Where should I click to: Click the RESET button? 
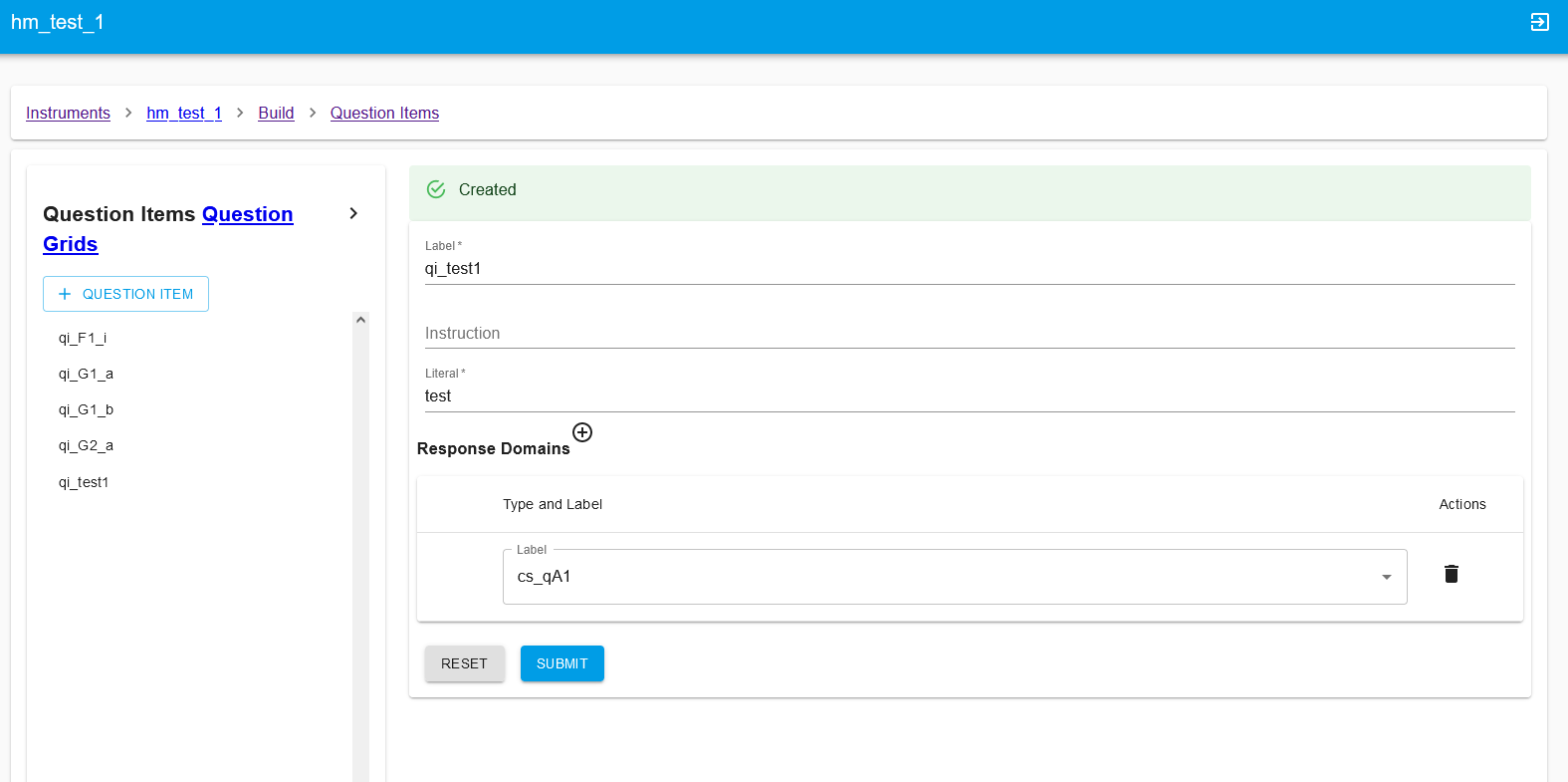464,663
